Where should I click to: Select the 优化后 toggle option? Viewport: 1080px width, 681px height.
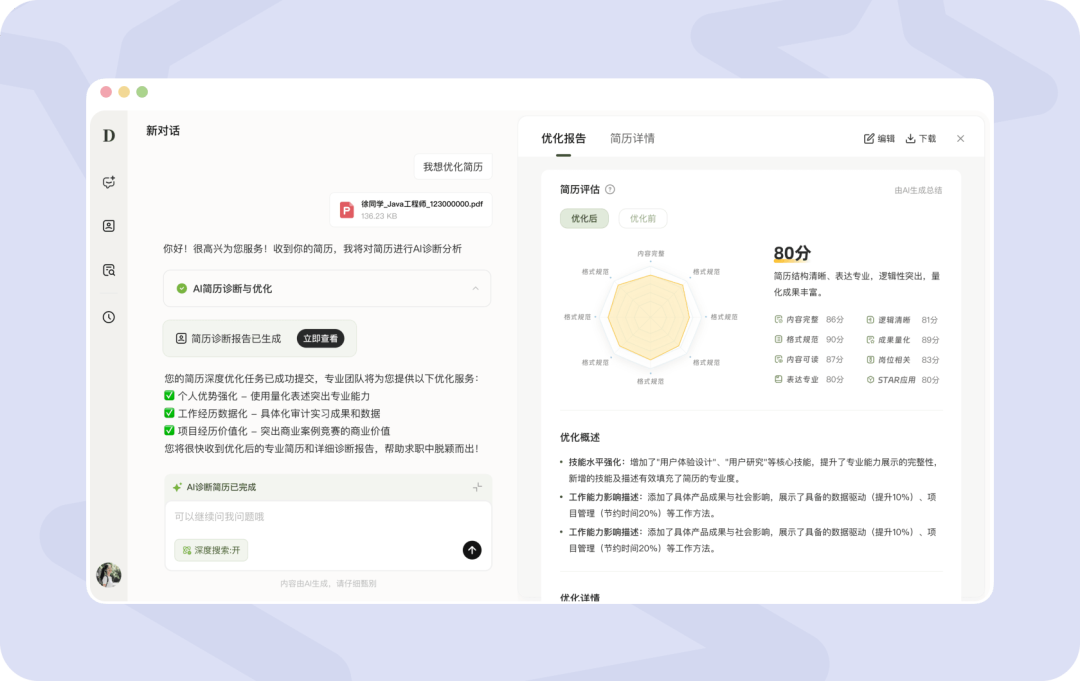click(x=584, y=218)
